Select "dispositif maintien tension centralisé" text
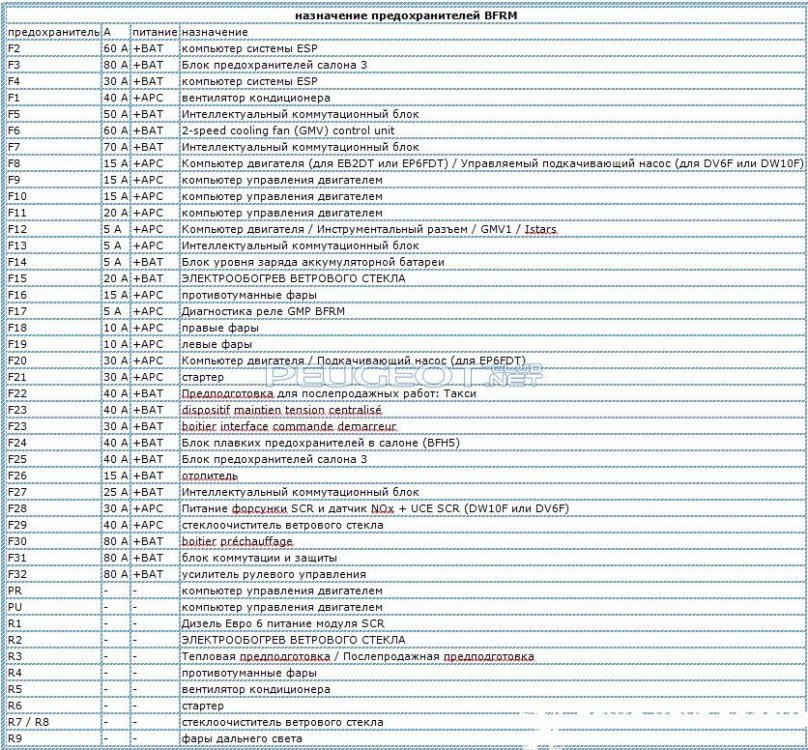 point(281,410)
